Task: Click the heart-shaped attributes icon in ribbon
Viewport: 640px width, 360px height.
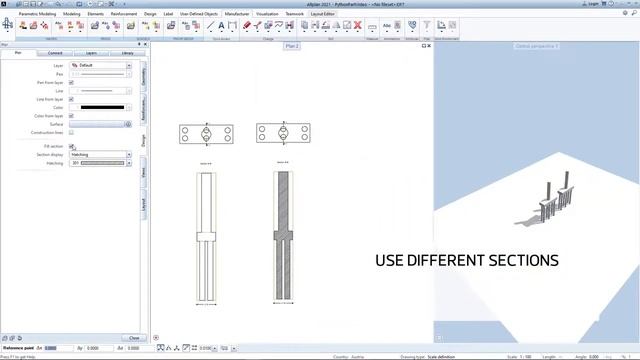Action: [412, 25]
